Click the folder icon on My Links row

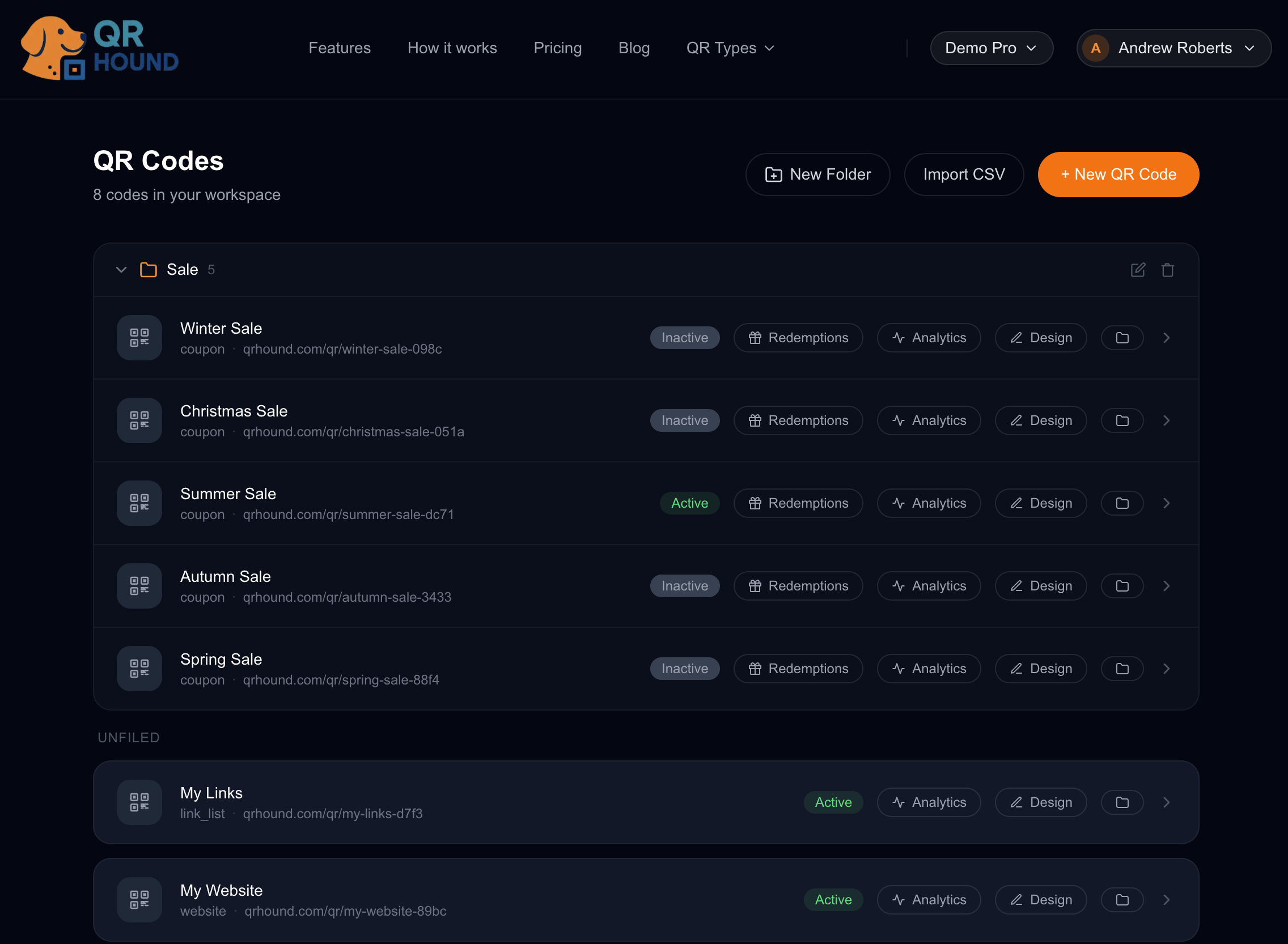click(1122, 802)
